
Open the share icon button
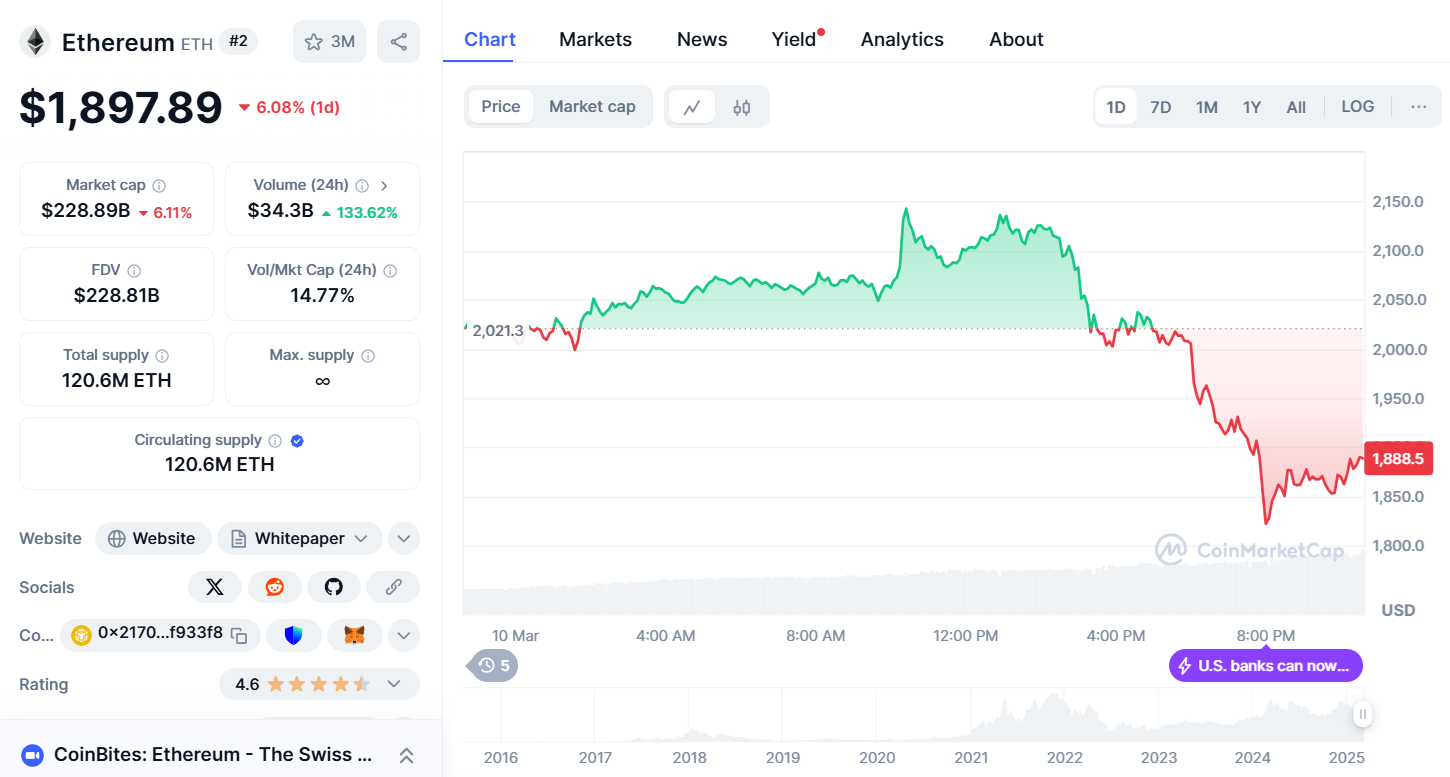tap(398, 42)
